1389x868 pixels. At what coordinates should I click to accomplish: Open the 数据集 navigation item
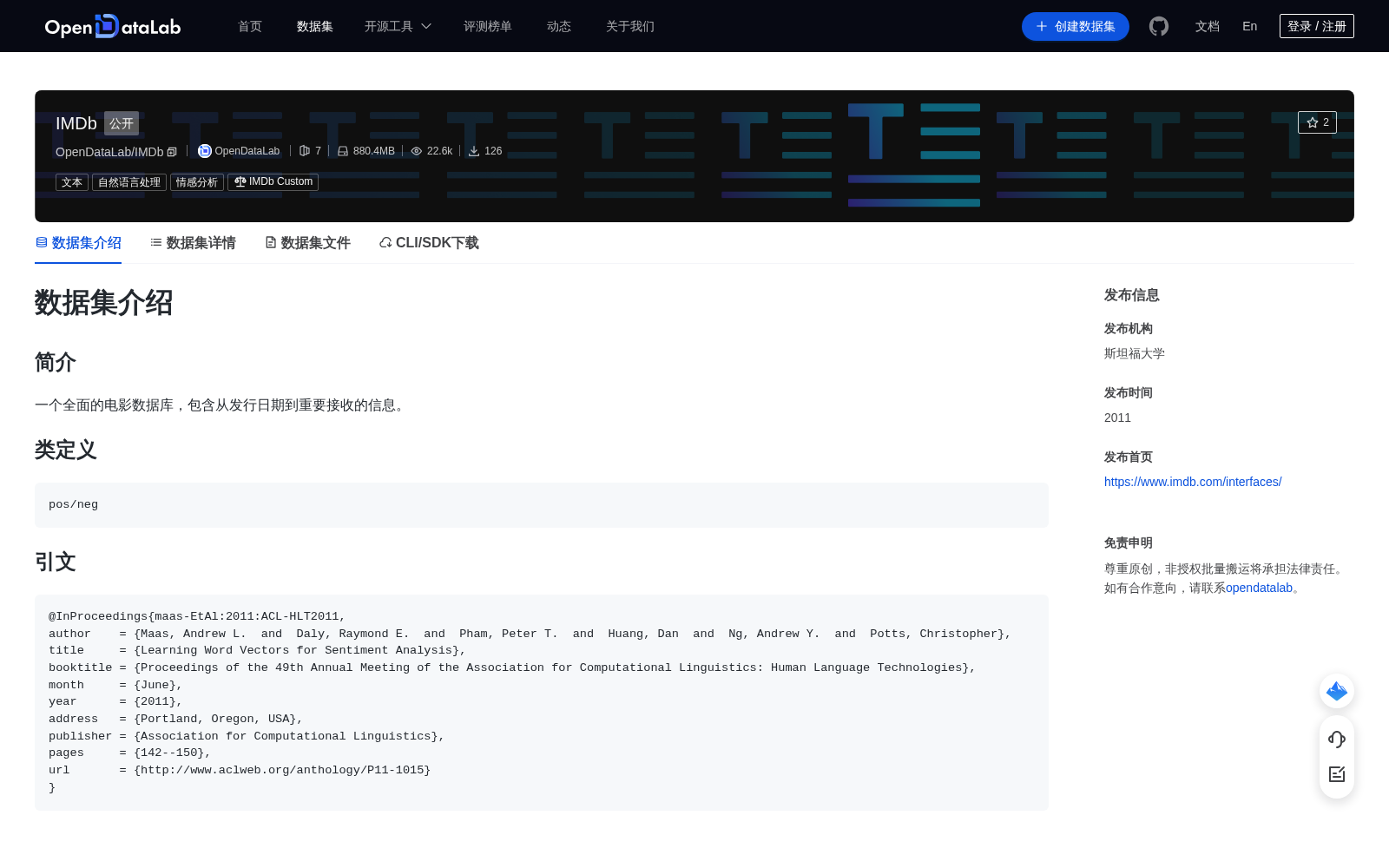pos(315,26)
